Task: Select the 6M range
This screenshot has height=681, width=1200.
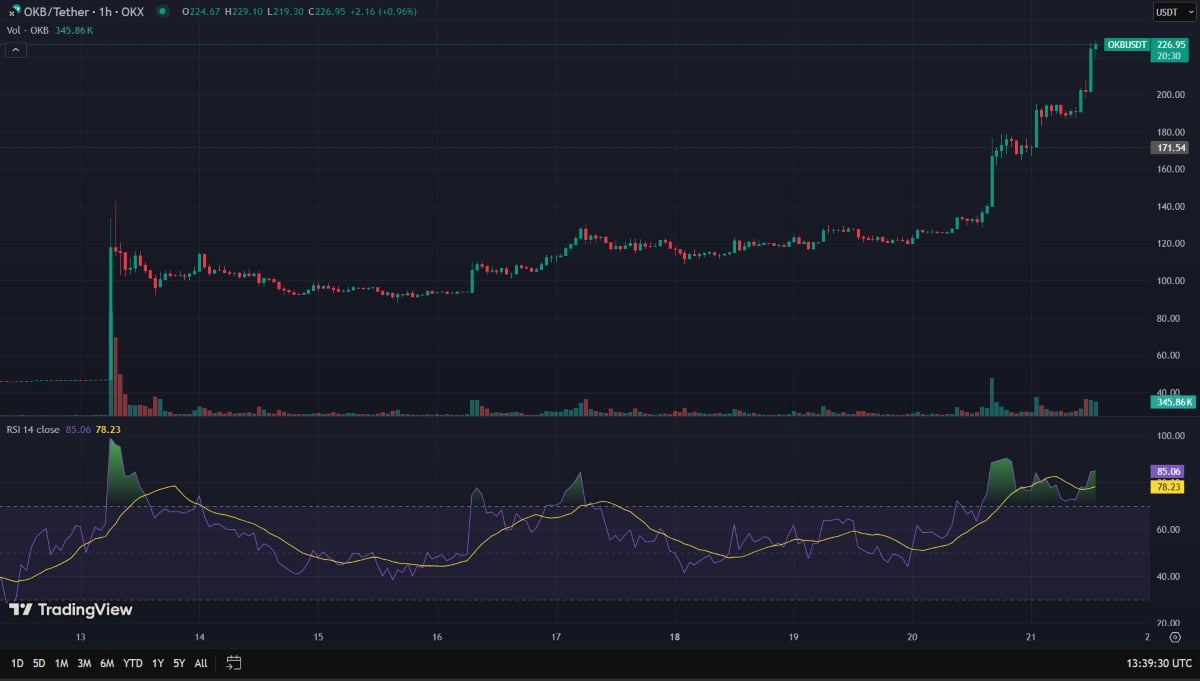Action: (x=106, y=662)
